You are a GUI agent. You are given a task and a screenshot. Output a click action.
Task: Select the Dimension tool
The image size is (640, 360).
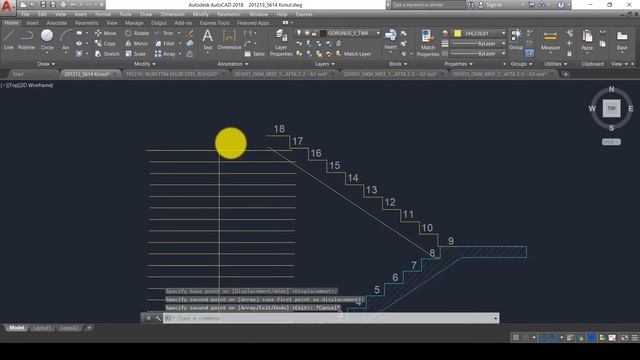click(229, 40)
